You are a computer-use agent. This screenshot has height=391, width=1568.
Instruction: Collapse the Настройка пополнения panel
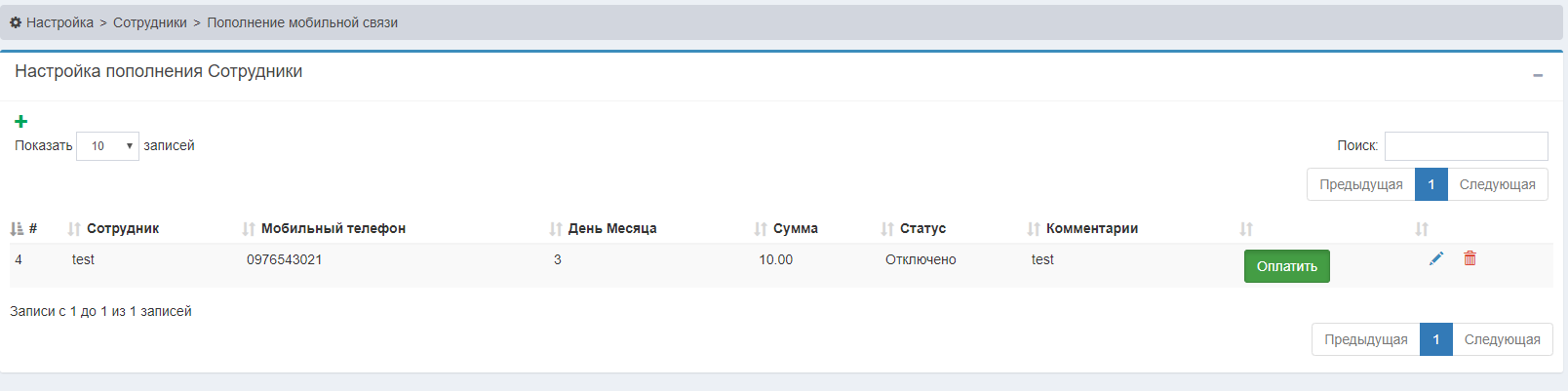click(x=1538, y=75)
